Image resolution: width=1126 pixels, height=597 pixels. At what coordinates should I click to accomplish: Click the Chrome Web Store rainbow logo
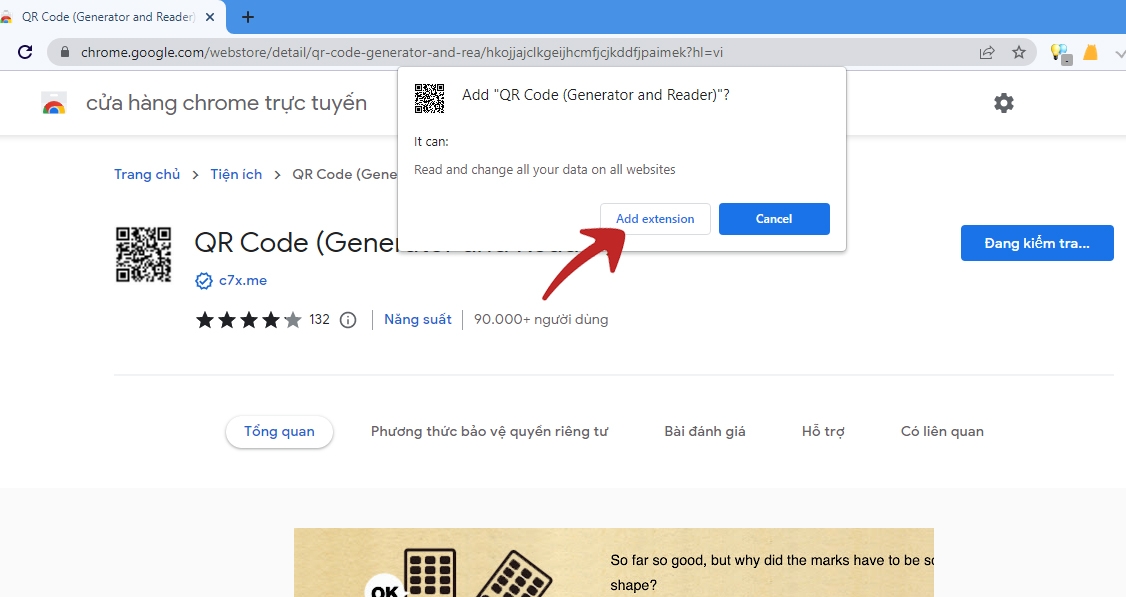(x=55, y=103)
